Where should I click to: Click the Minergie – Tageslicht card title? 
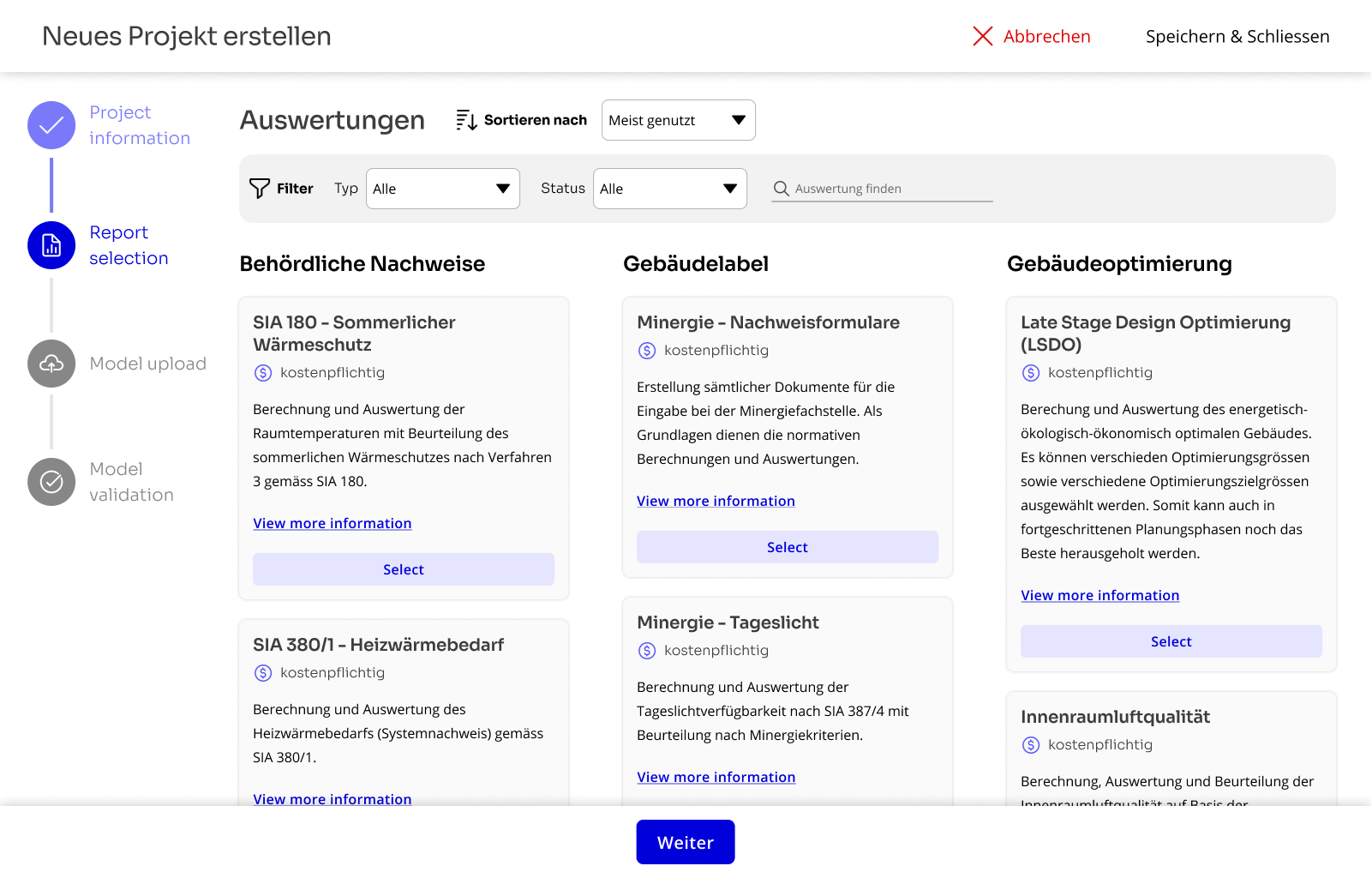[x=728, y=622]
